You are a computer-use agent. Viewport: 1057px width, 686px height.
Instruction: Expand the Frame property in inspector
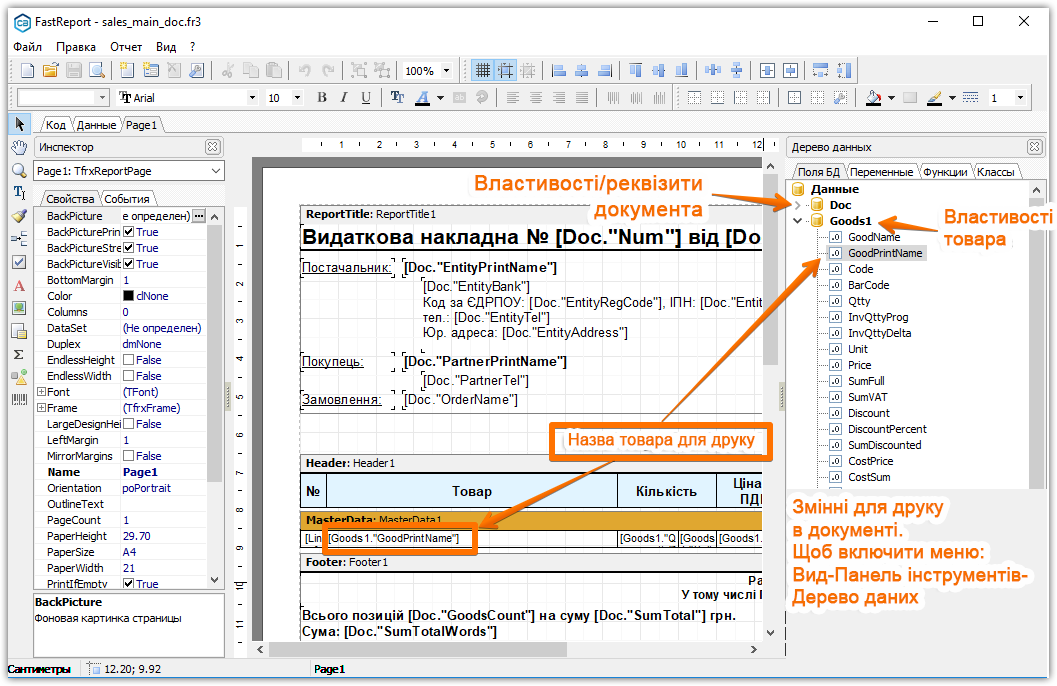pos(41,408)
